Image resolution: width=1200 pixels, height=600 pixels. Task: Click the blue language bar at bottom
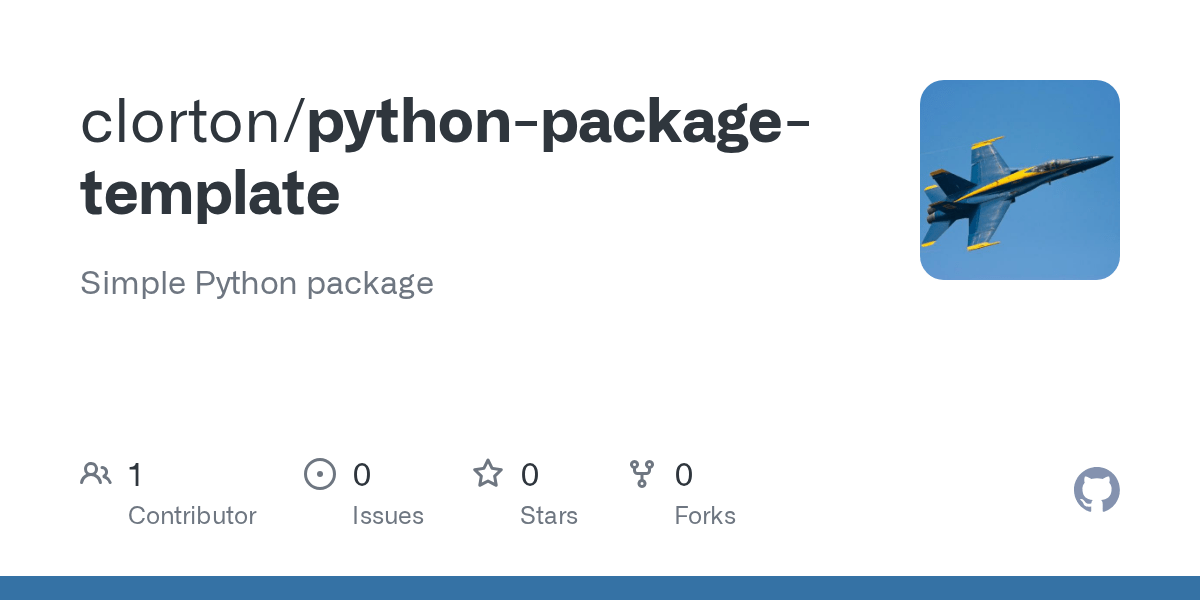pyautogui.click(x=600, y=588)
